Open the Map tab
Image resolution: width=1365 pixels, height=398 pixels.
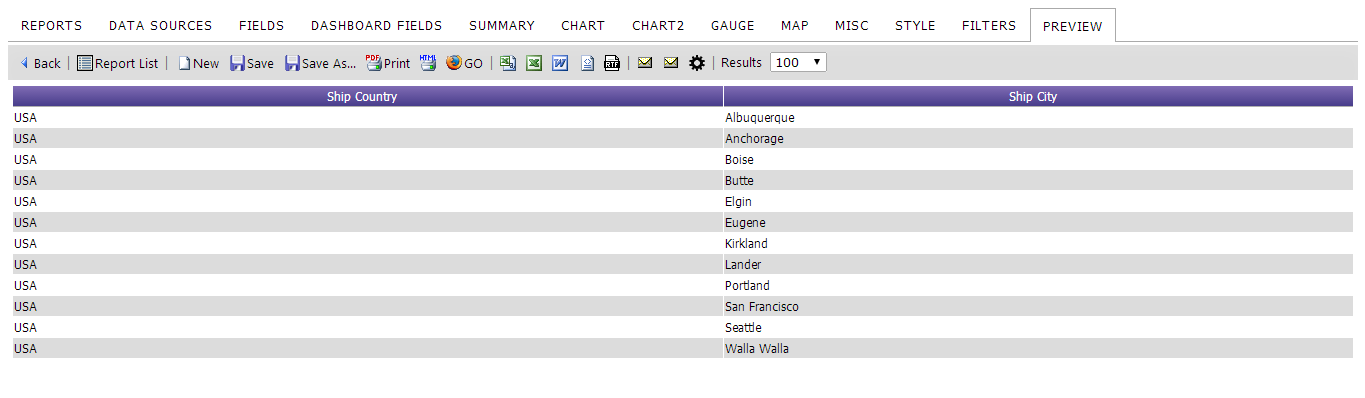(x=795, y=26)
